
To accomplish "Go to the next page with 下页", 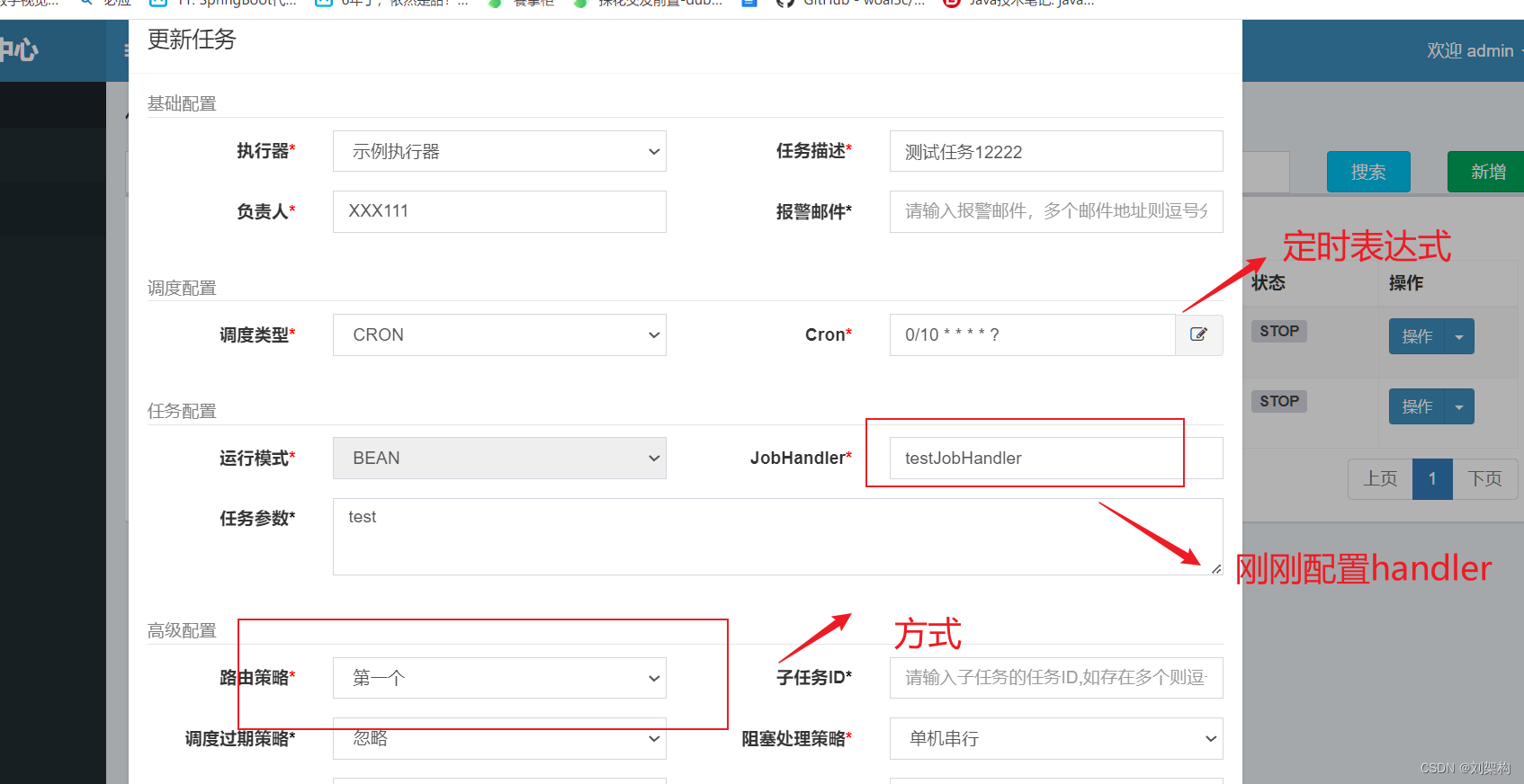I will point(1484,479).
